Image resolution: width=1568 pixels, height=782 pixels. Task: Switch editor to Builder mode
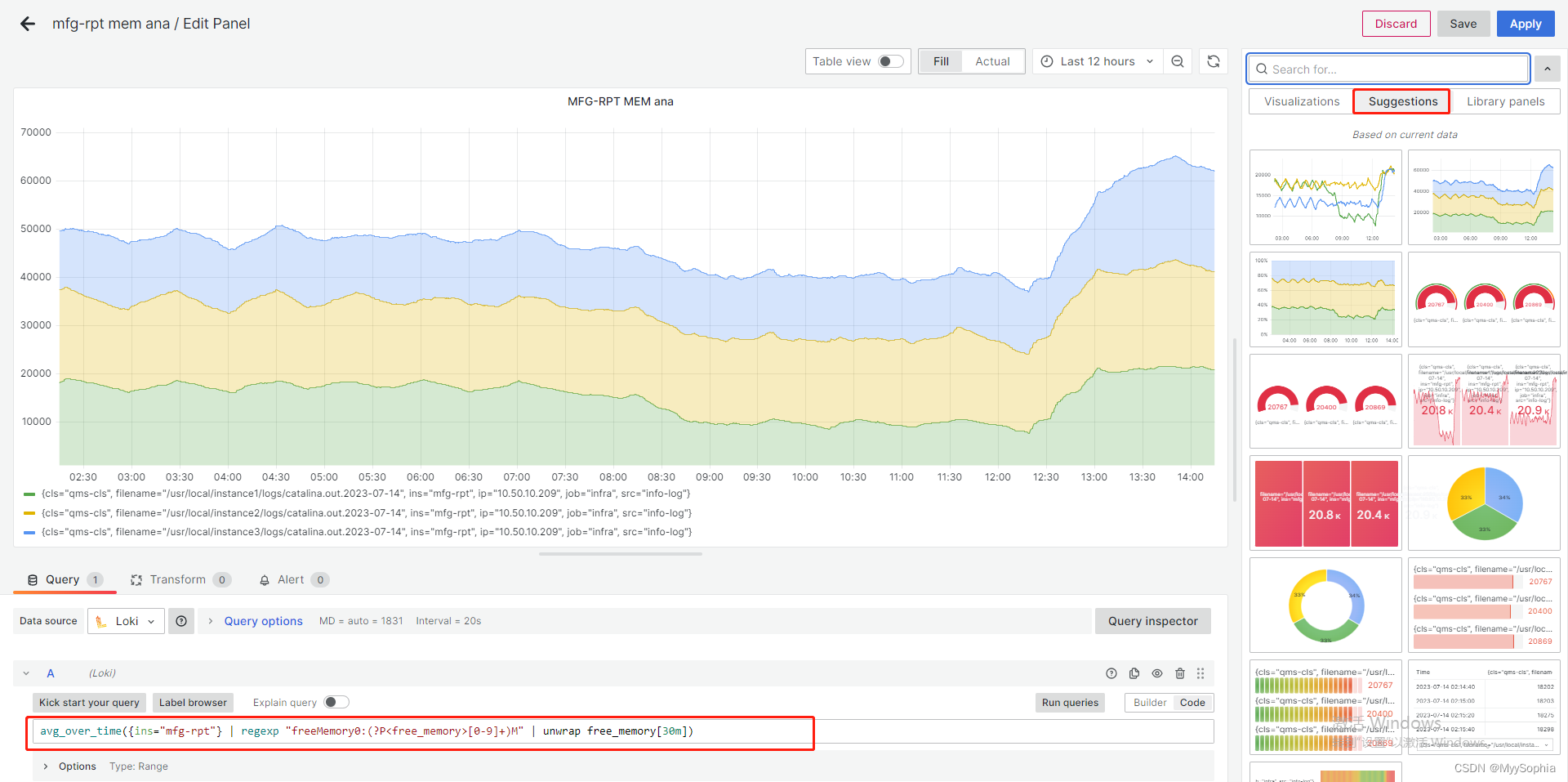(x=1150, y=703)
